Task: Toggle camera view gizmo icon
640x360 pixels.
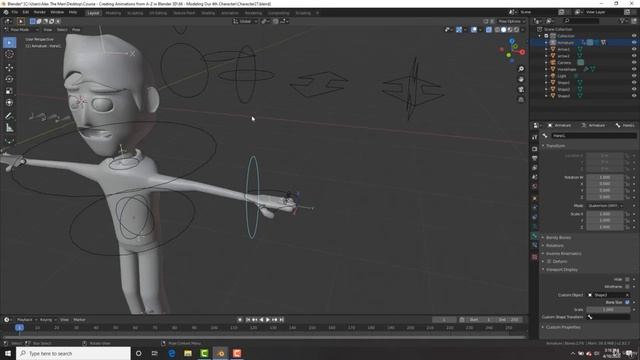Action: [x=521, y=89]
